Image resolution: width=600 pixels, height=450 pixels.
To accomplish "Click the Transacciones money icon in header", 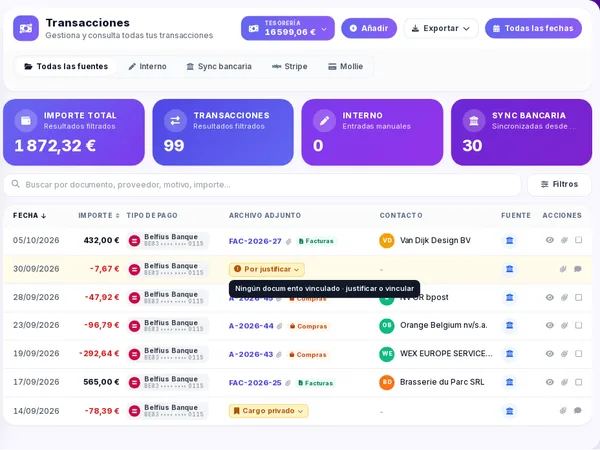I will (26, 28).
